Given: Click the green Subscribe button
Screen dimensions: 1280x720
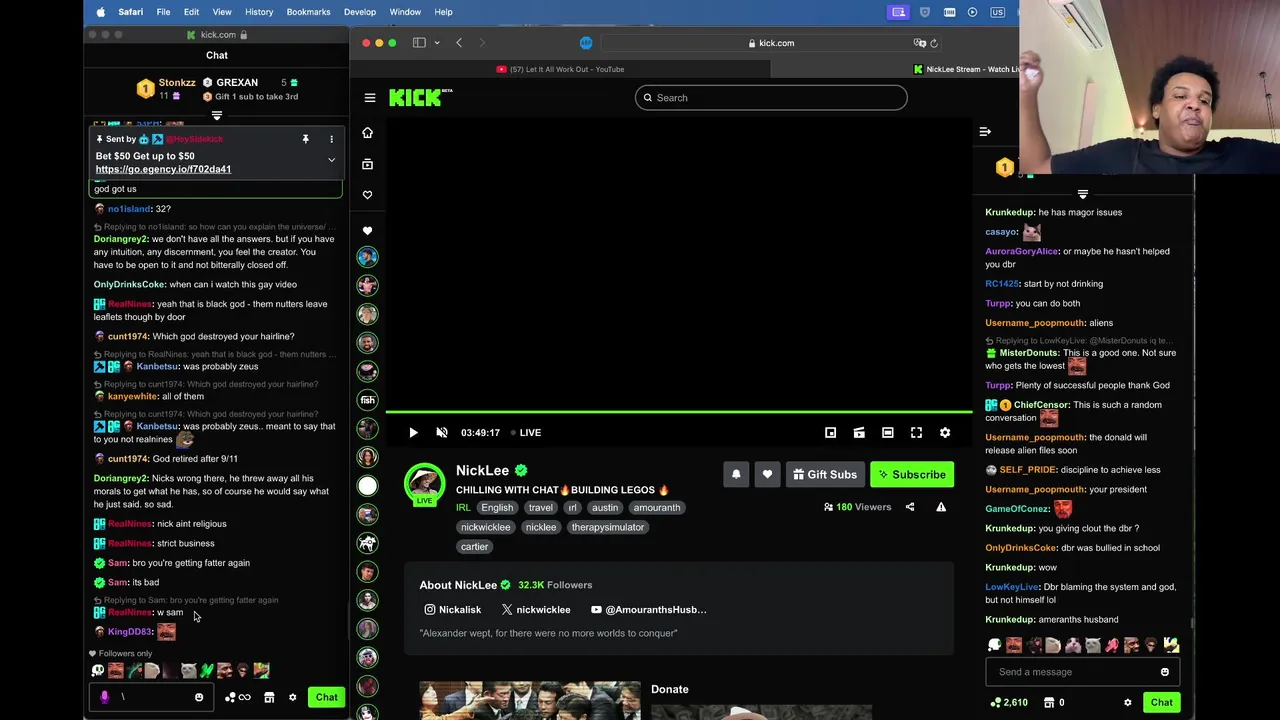Looking at the screenshot, I should point(912,475).
